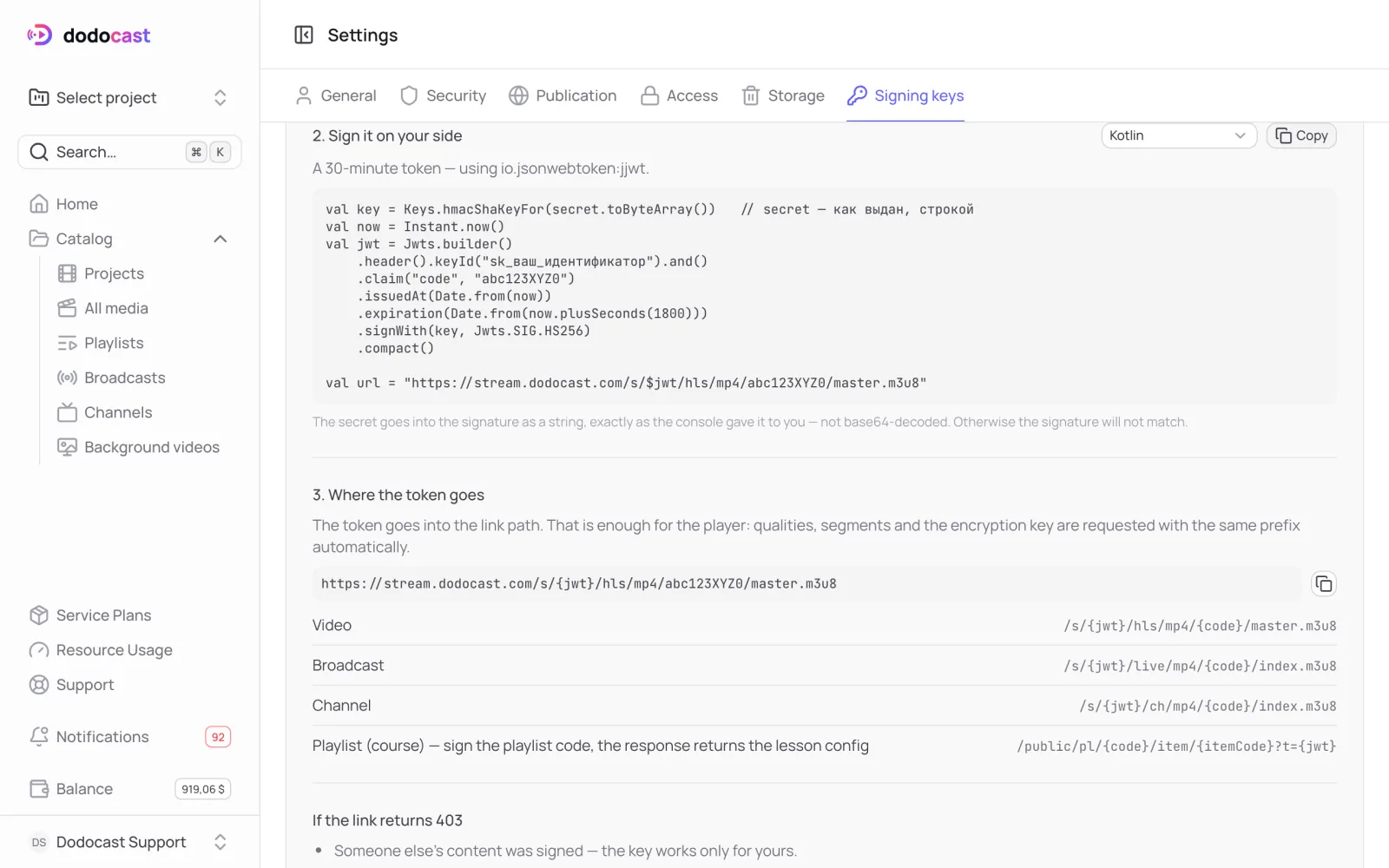Collapse the Catalog section chevron
Viewport: 1389px width, 868px height.
click(x=221, y=239)
